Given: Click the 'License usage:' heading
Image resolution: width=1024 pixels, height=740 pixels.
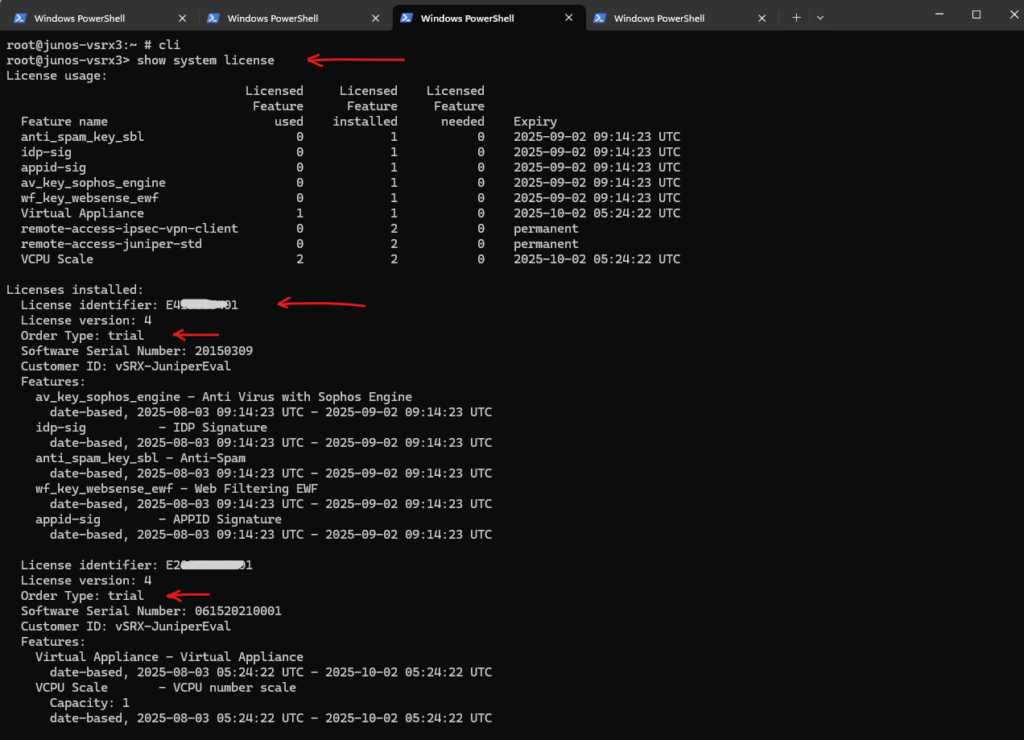Looking at the screenshot, I should tap(57, 76).
